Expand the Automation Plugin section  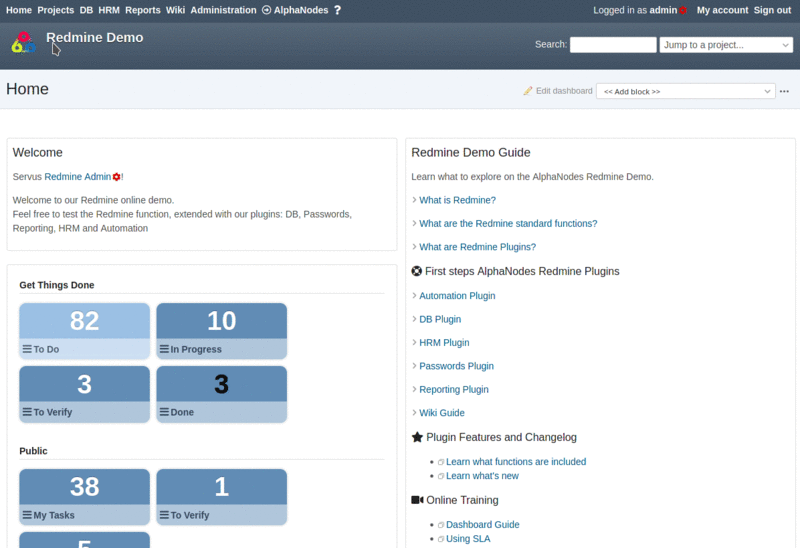(457, 296)
